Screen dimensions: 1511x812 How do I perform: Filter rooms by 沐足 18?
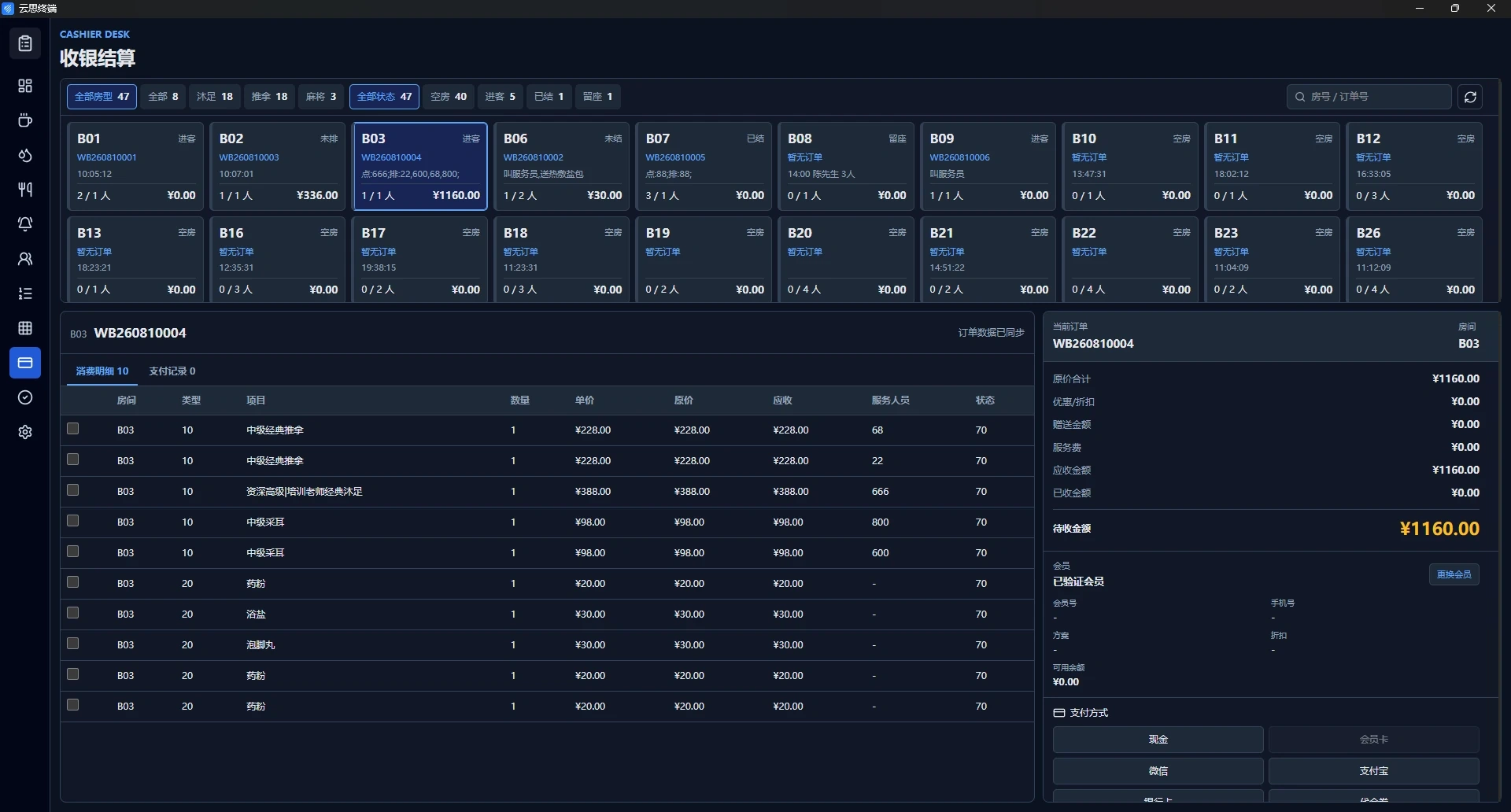(x=215, y=97)
